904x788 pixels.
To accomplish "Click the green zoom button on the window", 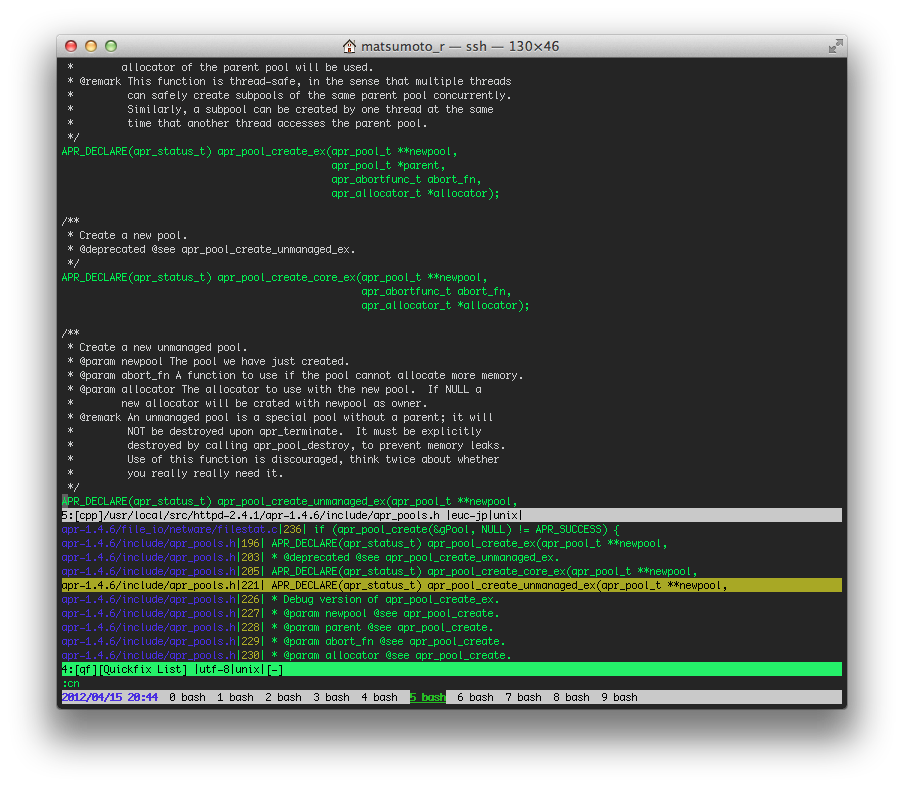I will point(110,45).
